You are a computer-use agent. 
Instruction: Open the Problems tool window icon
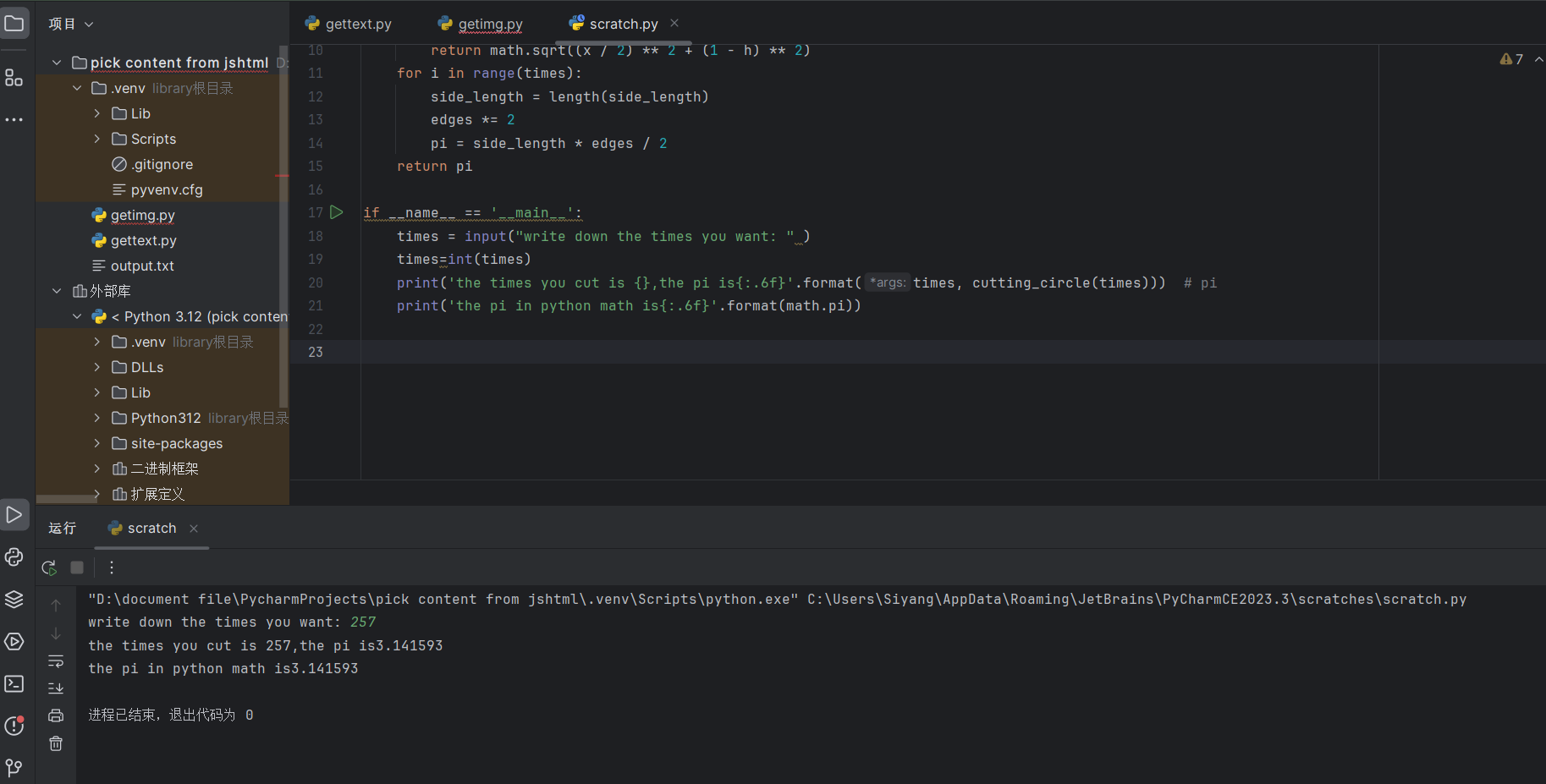pyautogui.click(x=14, y=726)
